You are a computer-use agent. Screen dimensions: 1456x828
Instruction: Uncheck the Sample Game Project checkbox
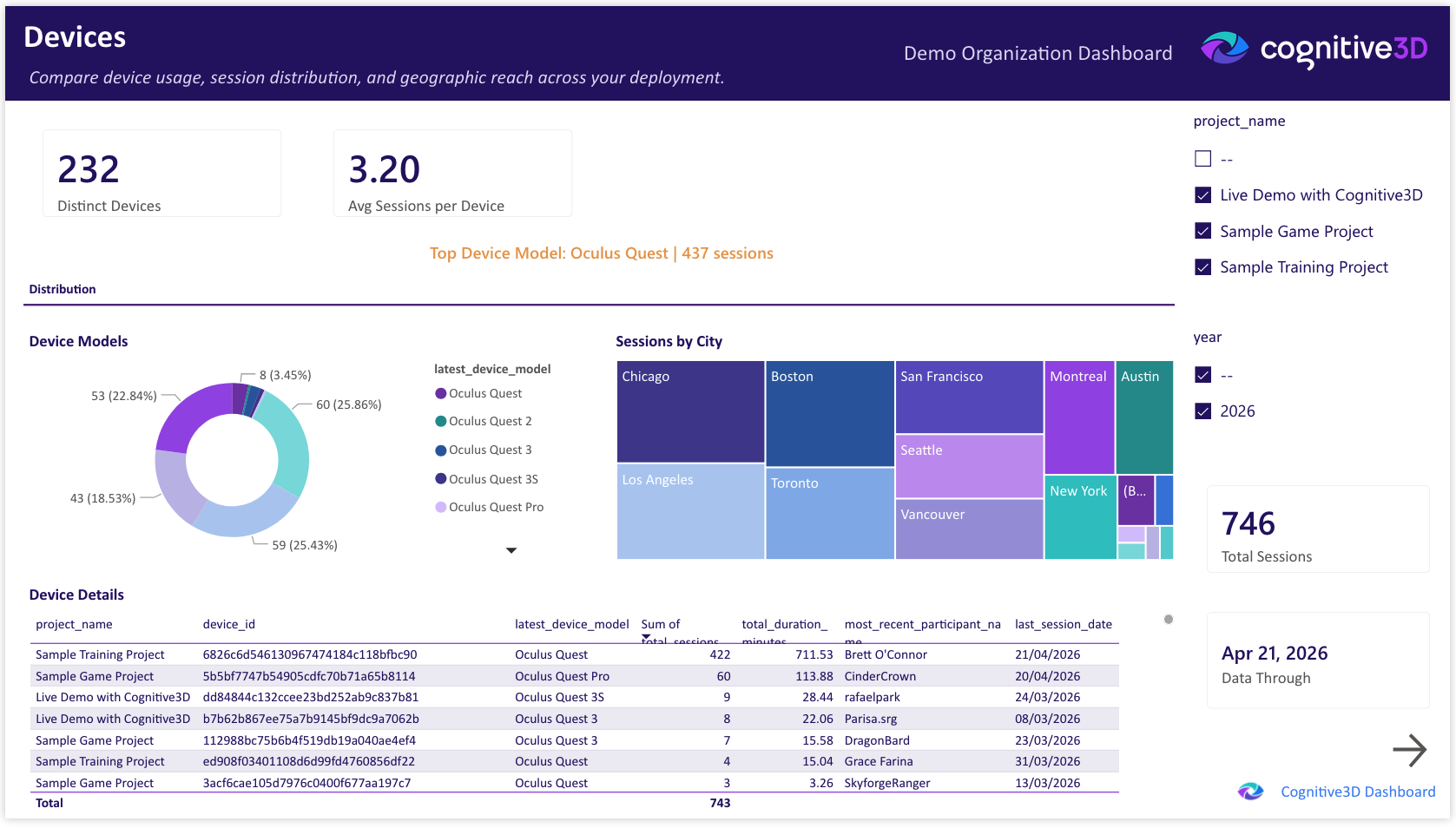1203,231
